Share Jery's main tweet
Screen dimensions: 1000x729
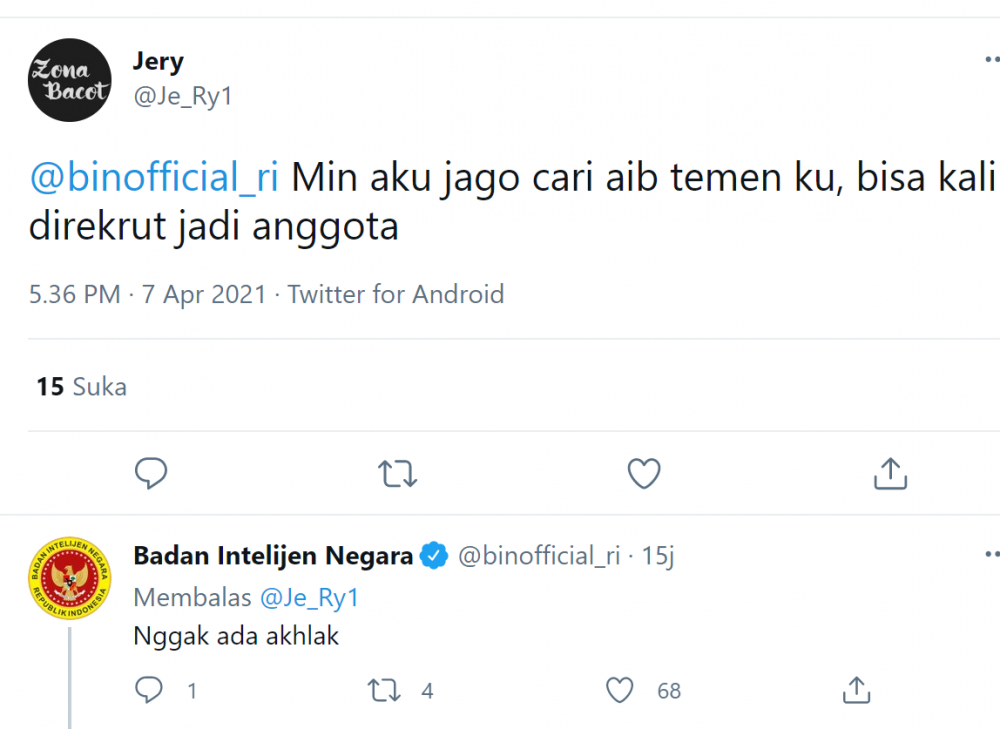click(890, 473)
